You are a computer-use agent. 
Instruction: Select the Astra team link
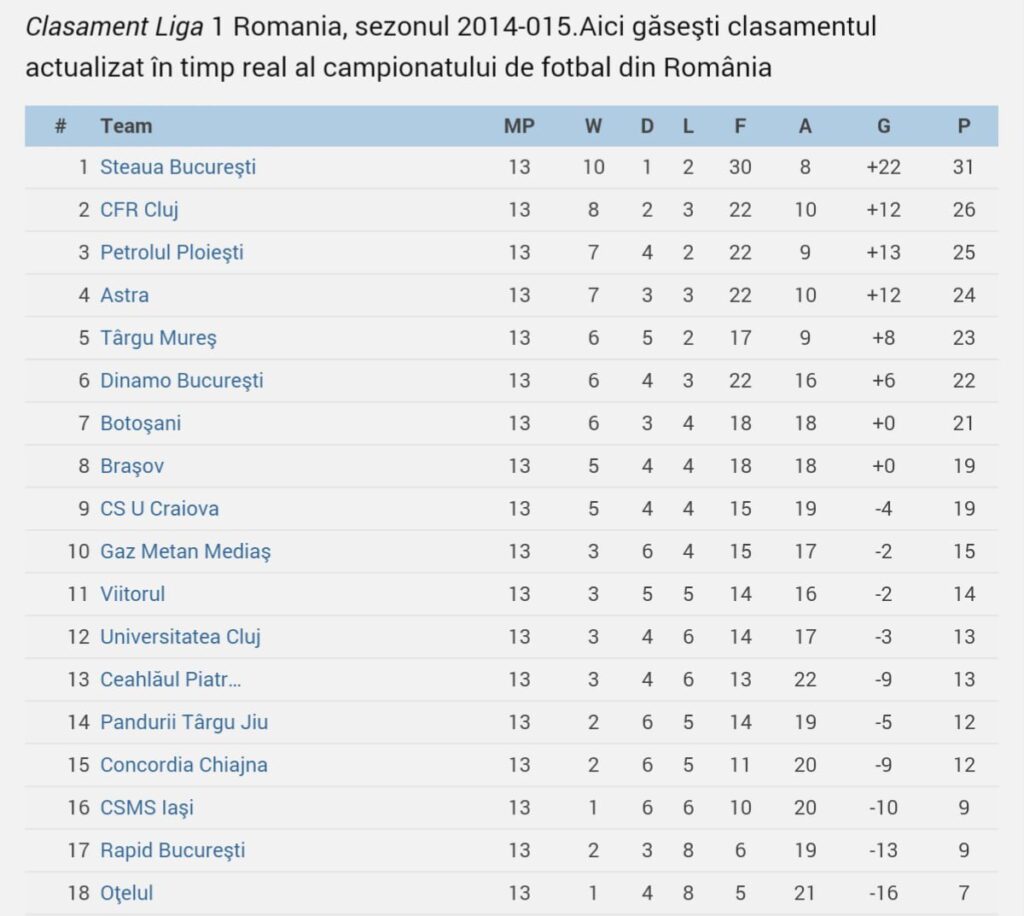coord(124,295)
